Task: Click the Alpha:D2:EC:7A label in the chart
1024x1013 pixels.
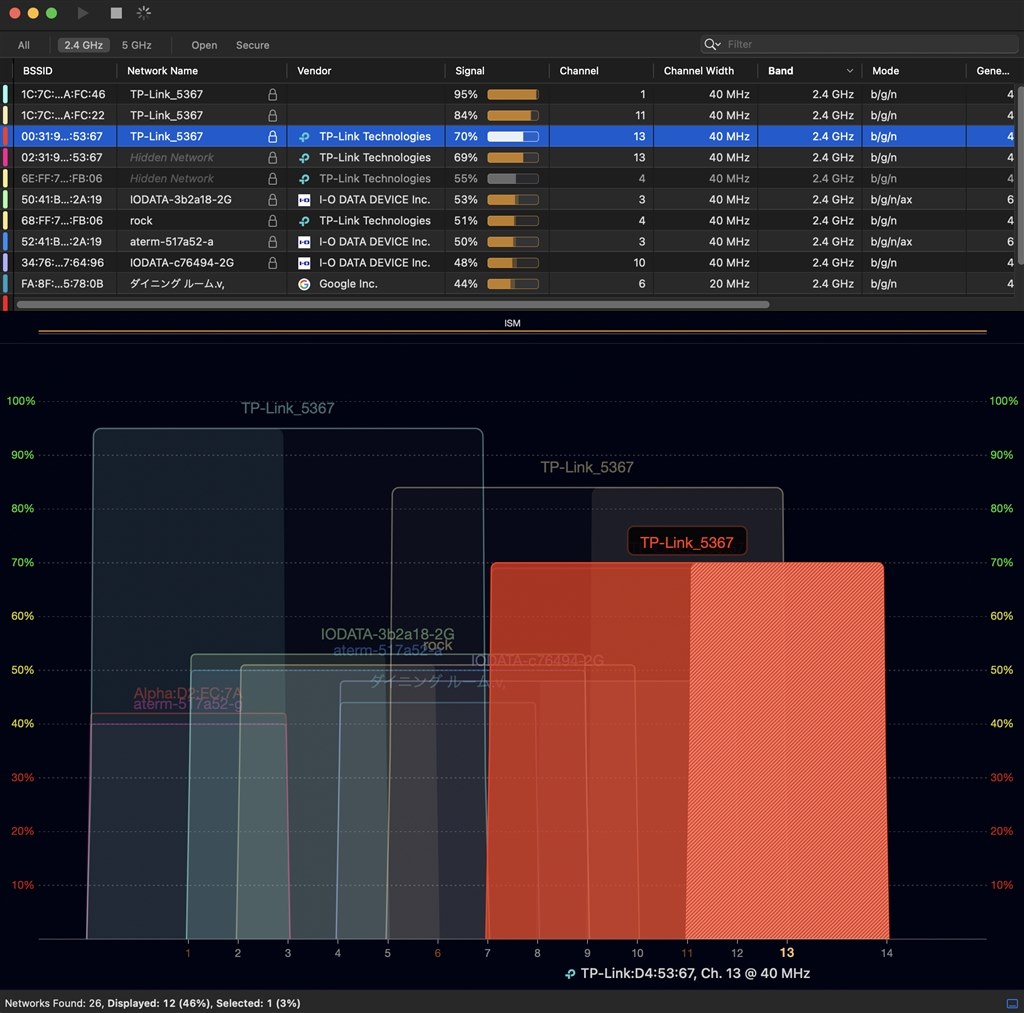Action: tap(187, 692)
